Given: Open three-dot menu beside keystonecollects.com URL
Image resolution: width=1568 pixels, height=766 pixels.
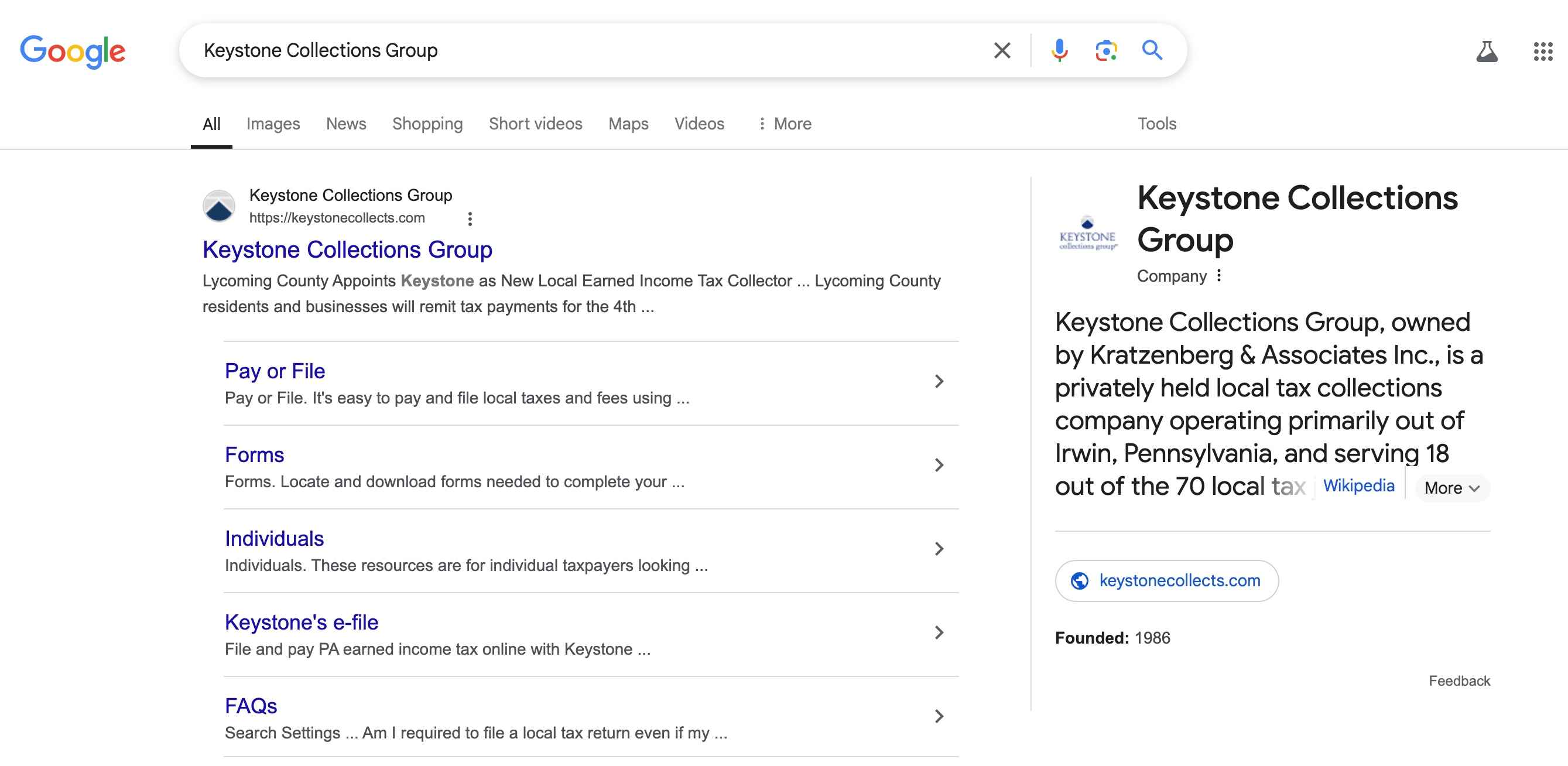Looking at the screenshot, I should [470, 218].
